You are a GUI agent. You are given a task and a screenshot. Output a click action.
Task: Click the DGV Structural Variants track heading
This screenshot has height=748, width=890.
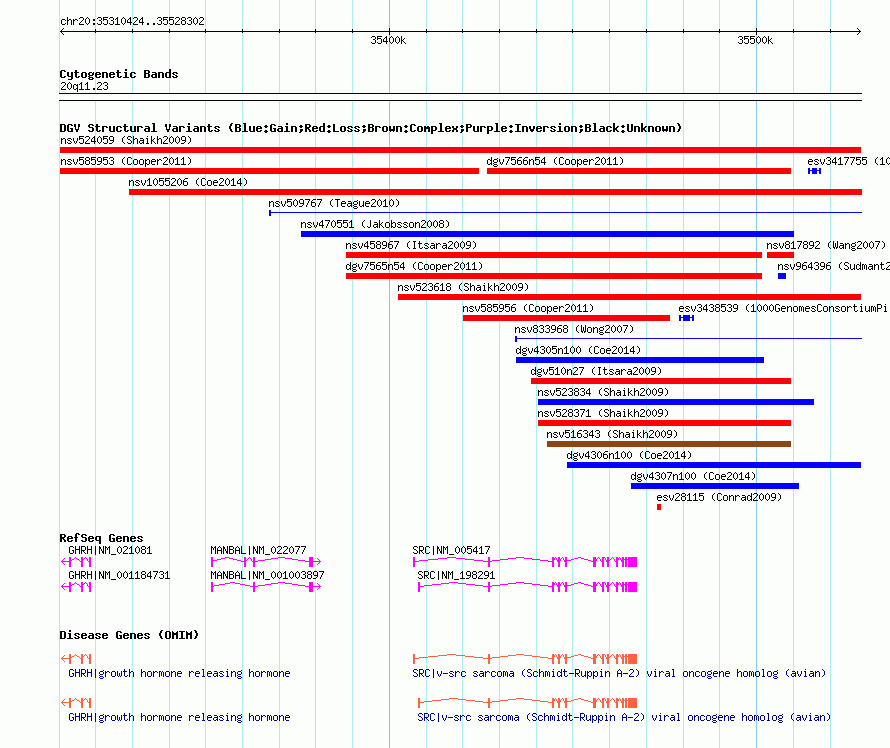coord(371,128)
